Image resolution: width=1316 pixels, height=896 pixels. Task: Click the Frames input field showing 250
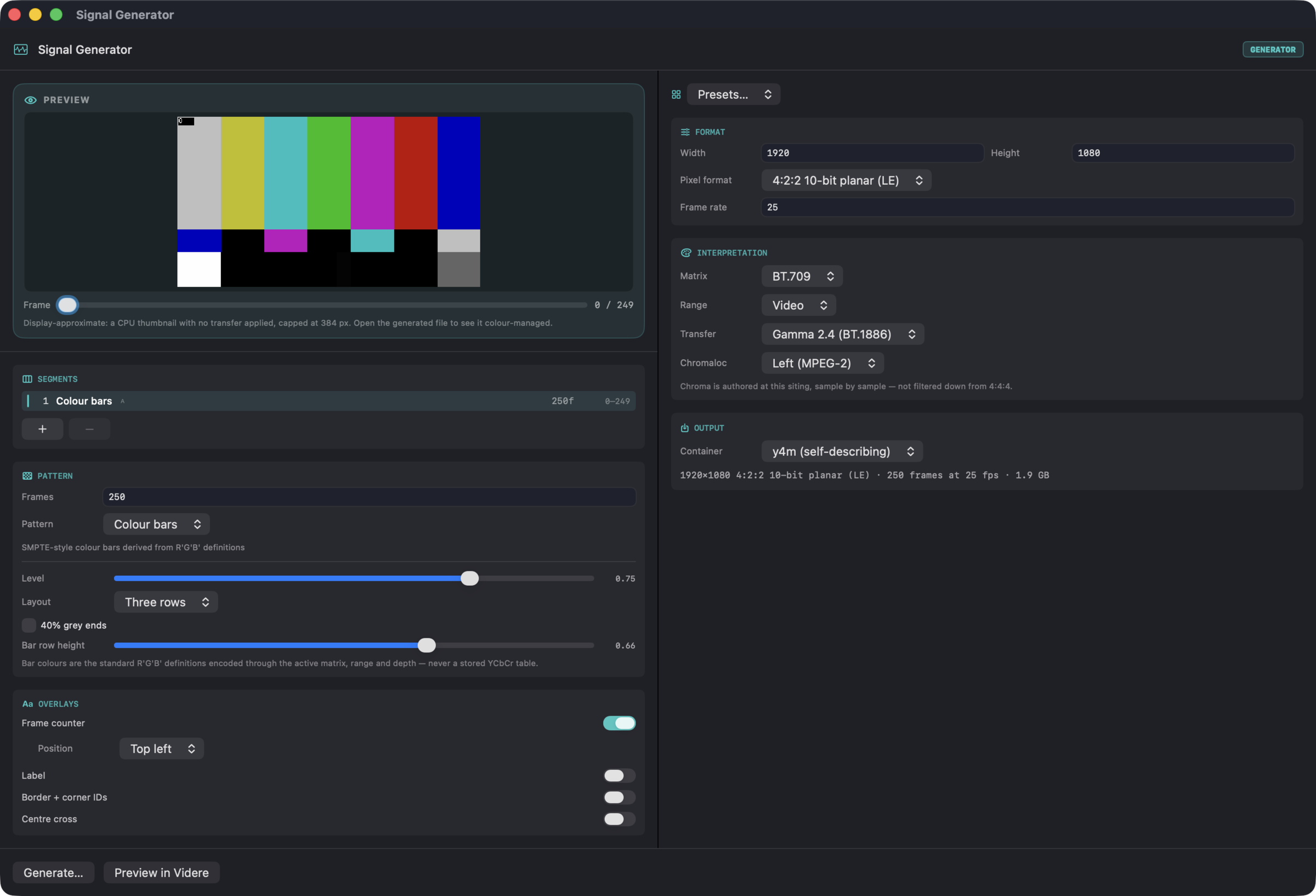click(369, 497)
